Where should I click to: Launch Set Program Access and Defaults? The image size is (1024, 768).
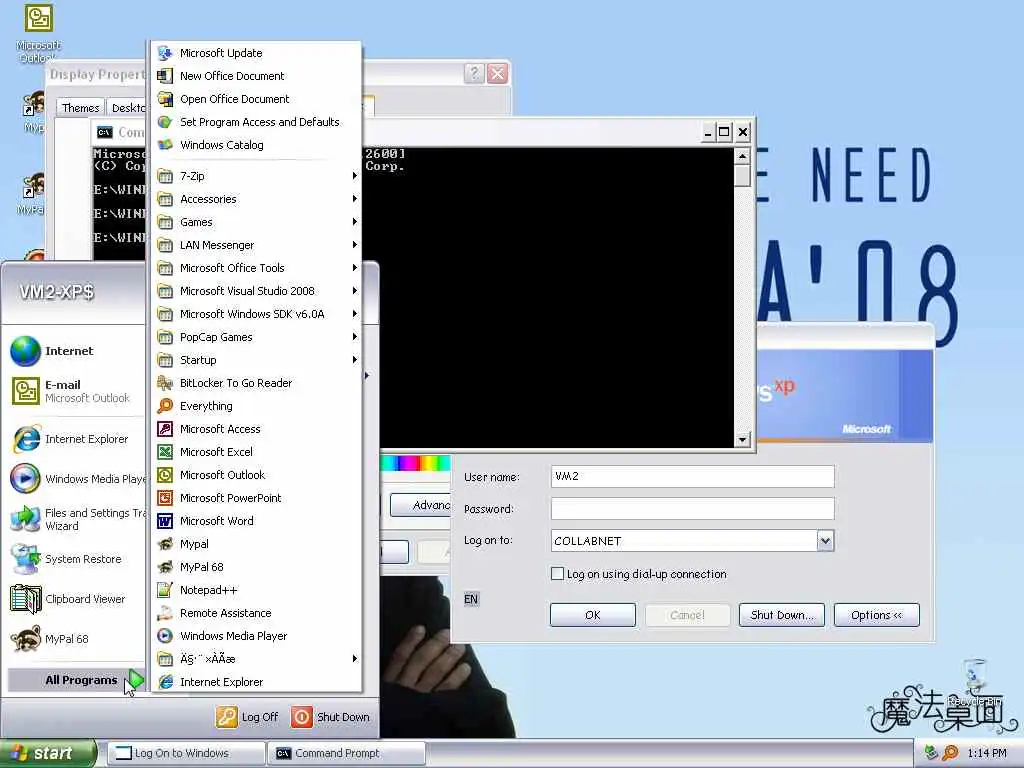(x=257, y=121)
